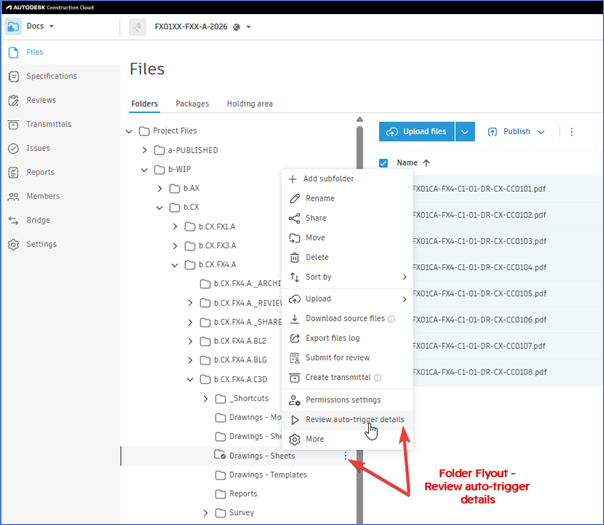Open file FX01CA-FX4-C1-01-DR-CX-CC0101.pdf
The image size is (604, 525).
click(479, 189)
